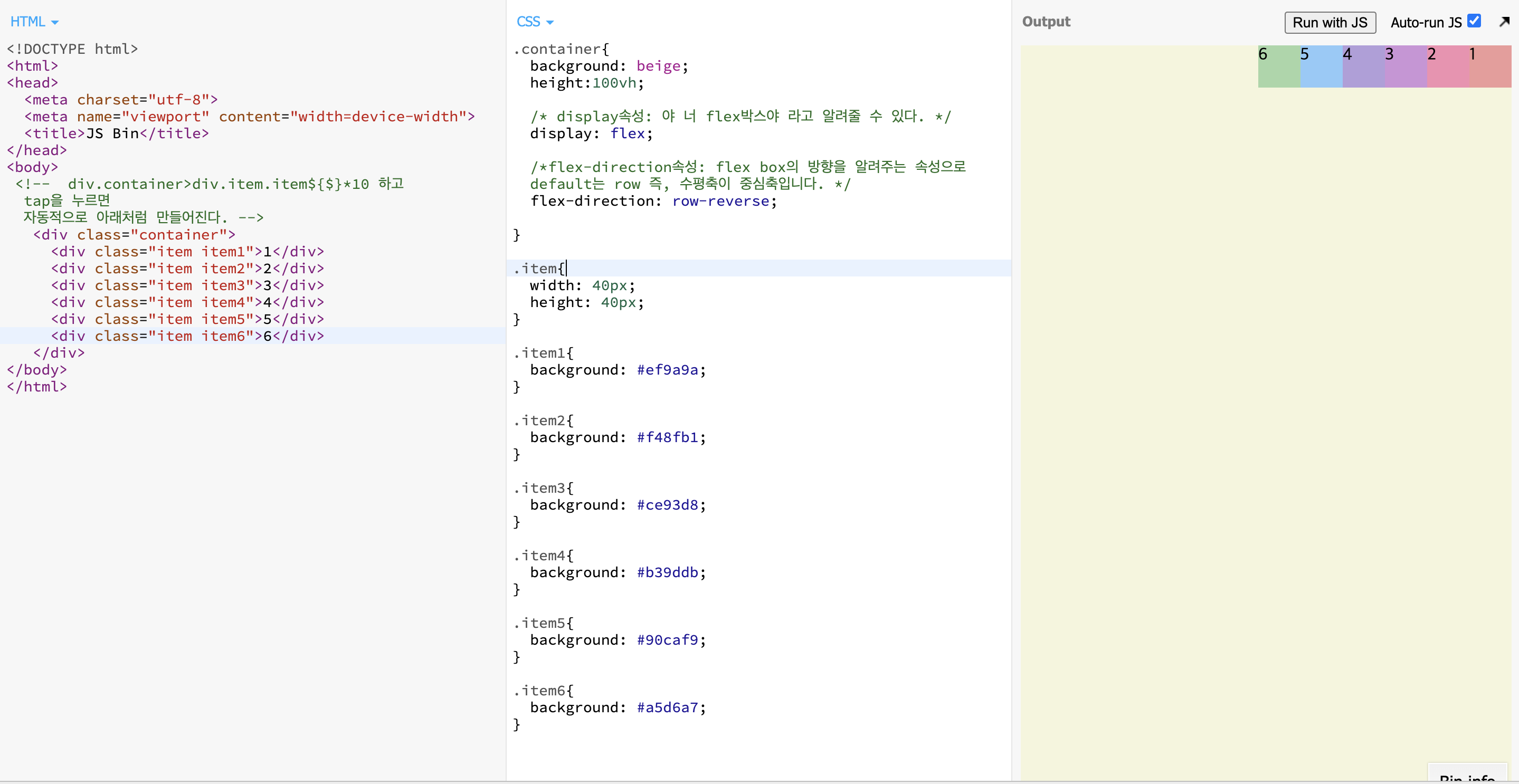
Task: Click the .item5{ selector line
Action: pyautogui.click(x=543, y=623)
